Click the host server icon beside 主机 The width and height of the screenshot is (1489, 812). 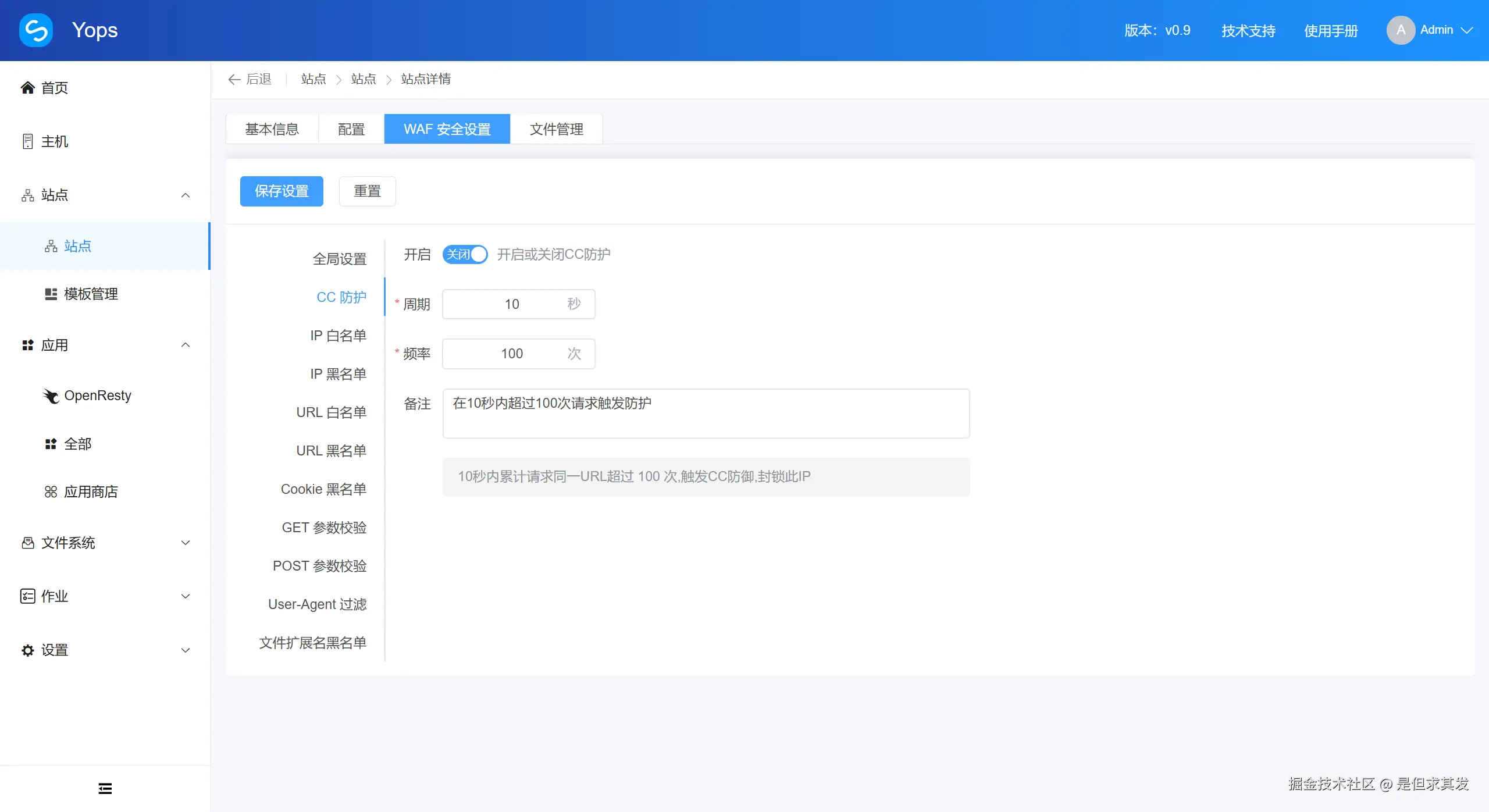[27, 141]
